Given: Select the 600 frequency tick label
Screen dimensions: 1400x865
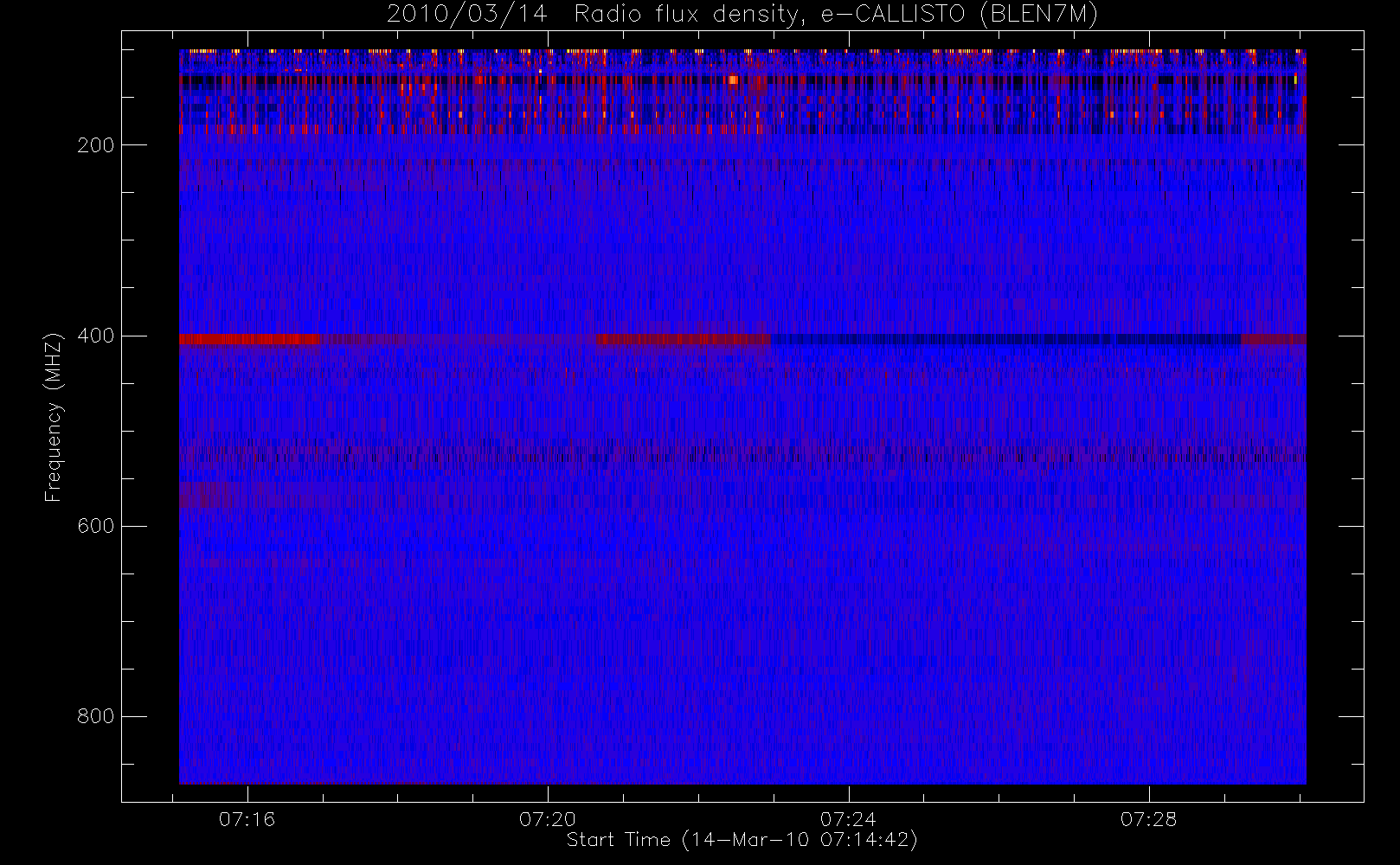Looking at the screenshot, I should click(96, 526).
